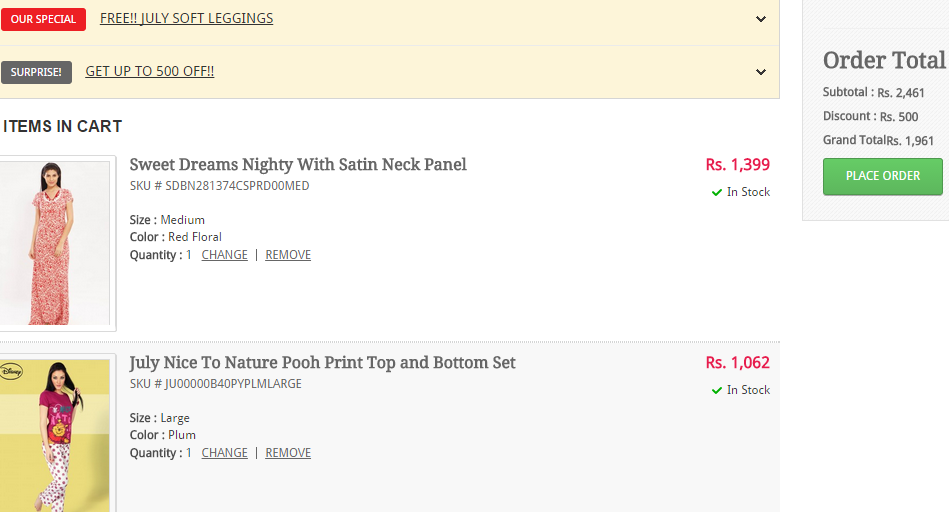Screen dimensions: 949x512
Task: Click green In Stock checkmark for Pooh set
Action: (717, 390)
